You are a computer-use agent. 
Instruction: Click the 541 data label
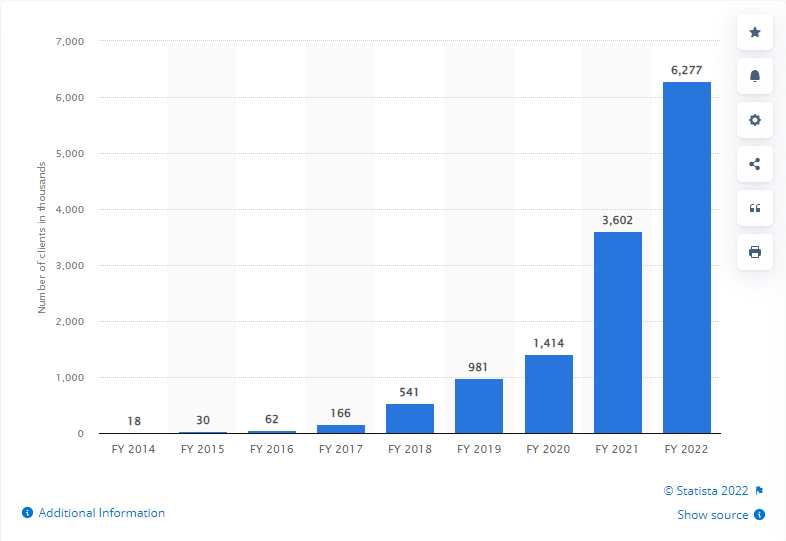click(409, 392)
